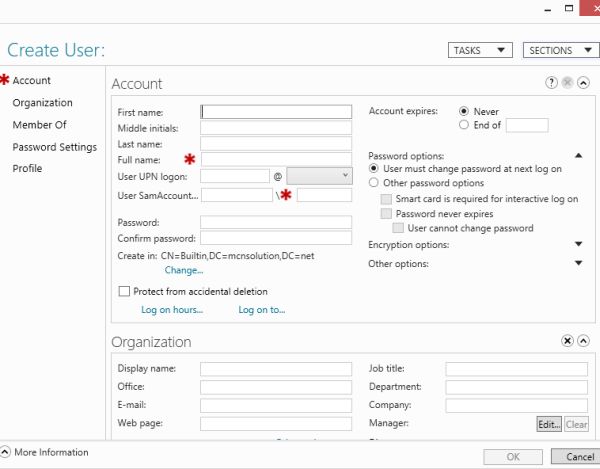Click the Cancel button
Screen dimensions: 600x469
(x=576, y=457)
